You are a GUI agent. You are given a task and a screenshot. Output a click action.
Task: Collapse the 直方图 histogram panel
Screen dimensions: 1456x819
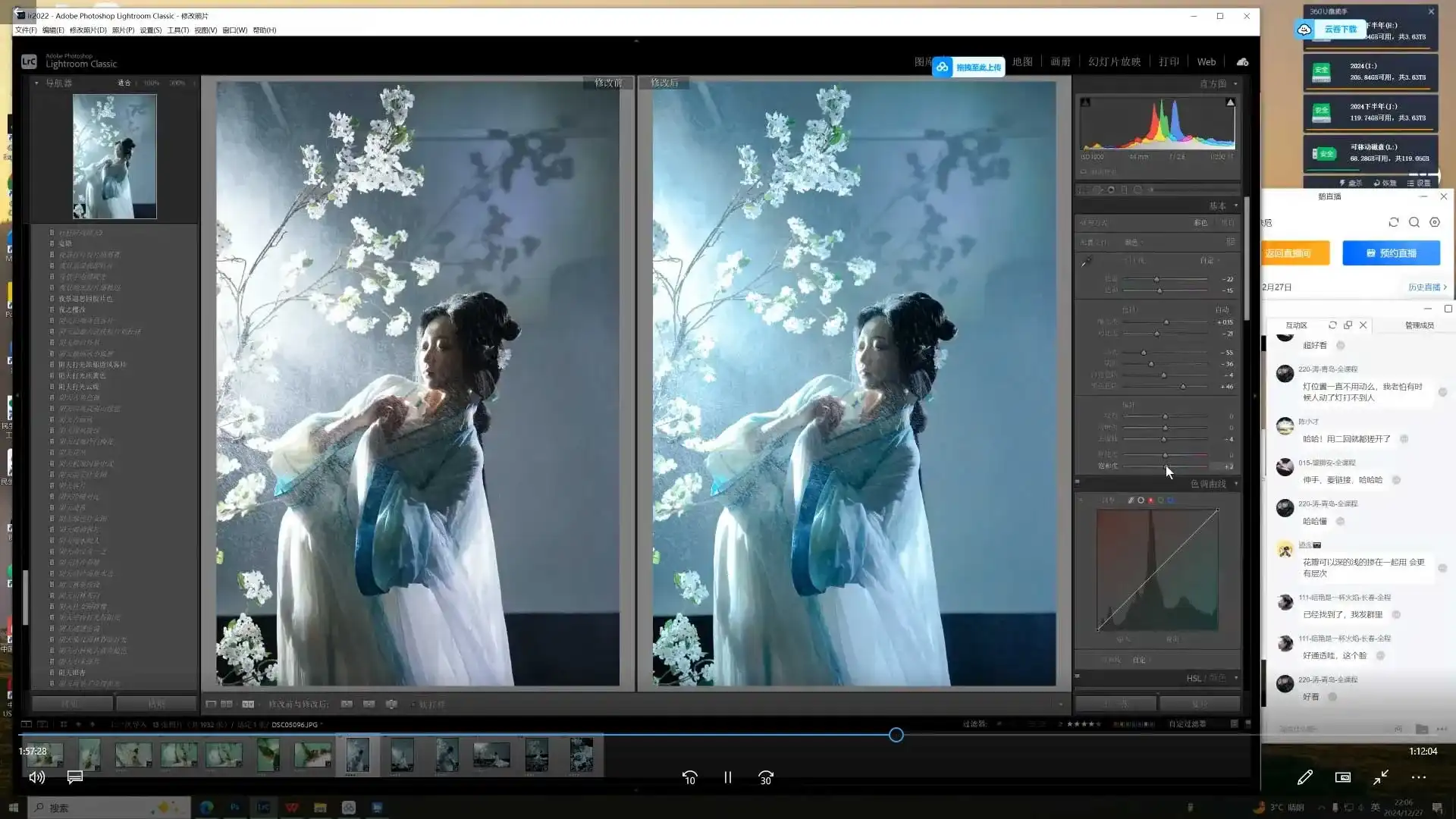pyautogui.click(x=1235, y=84)
